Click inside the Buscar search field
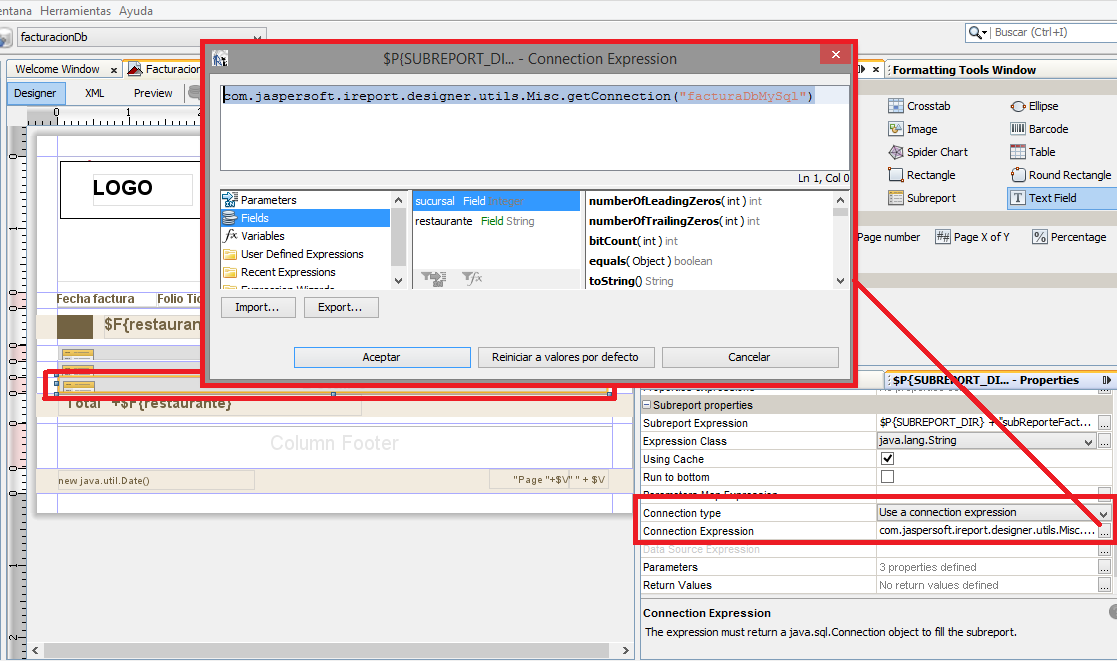 click(x=1030, y=32)
